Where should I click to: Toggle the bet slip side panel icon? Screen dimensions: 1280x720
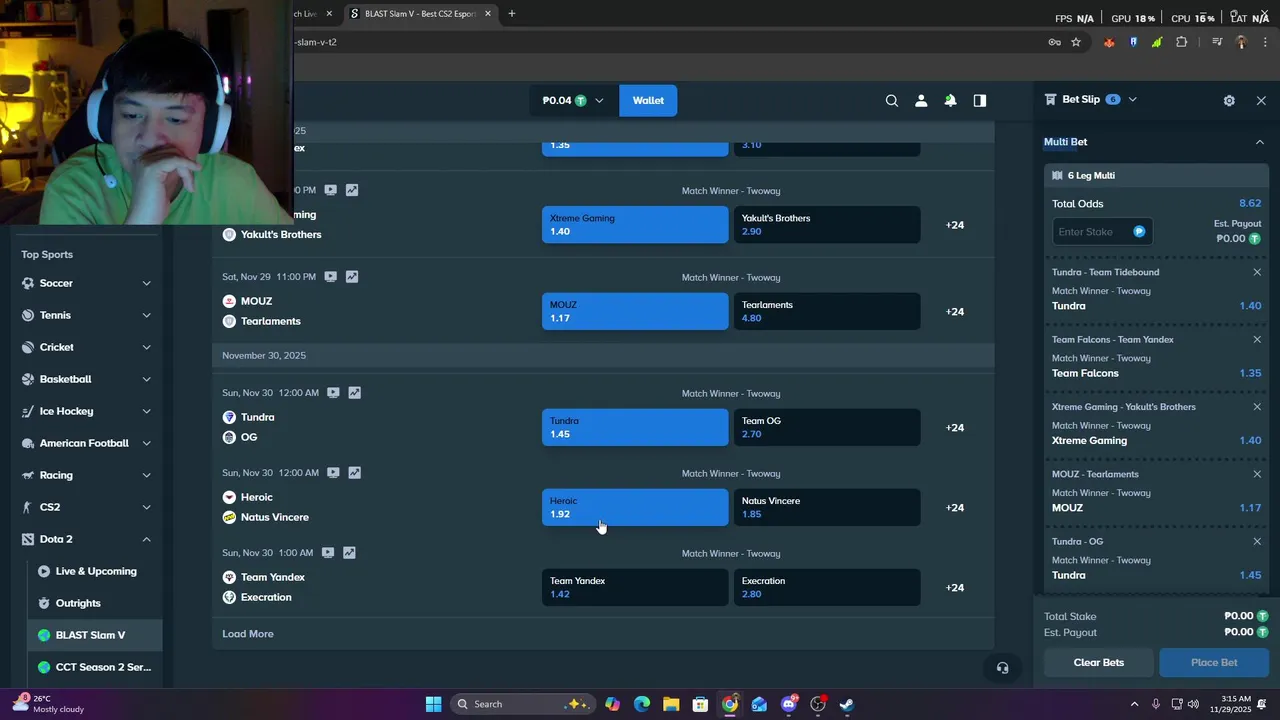point(980,100)
